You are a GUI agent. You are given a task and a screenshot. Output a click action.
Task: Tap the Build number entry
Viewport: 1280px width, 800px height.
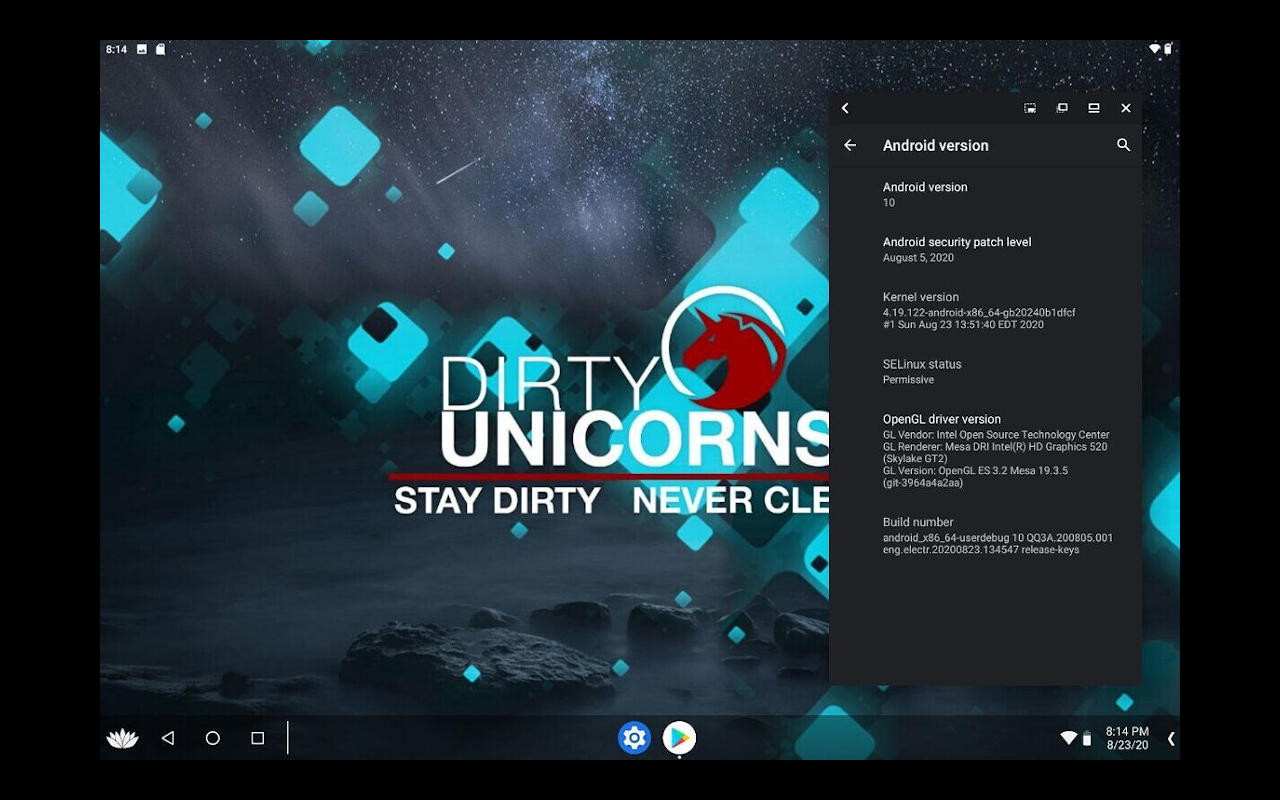985,535
